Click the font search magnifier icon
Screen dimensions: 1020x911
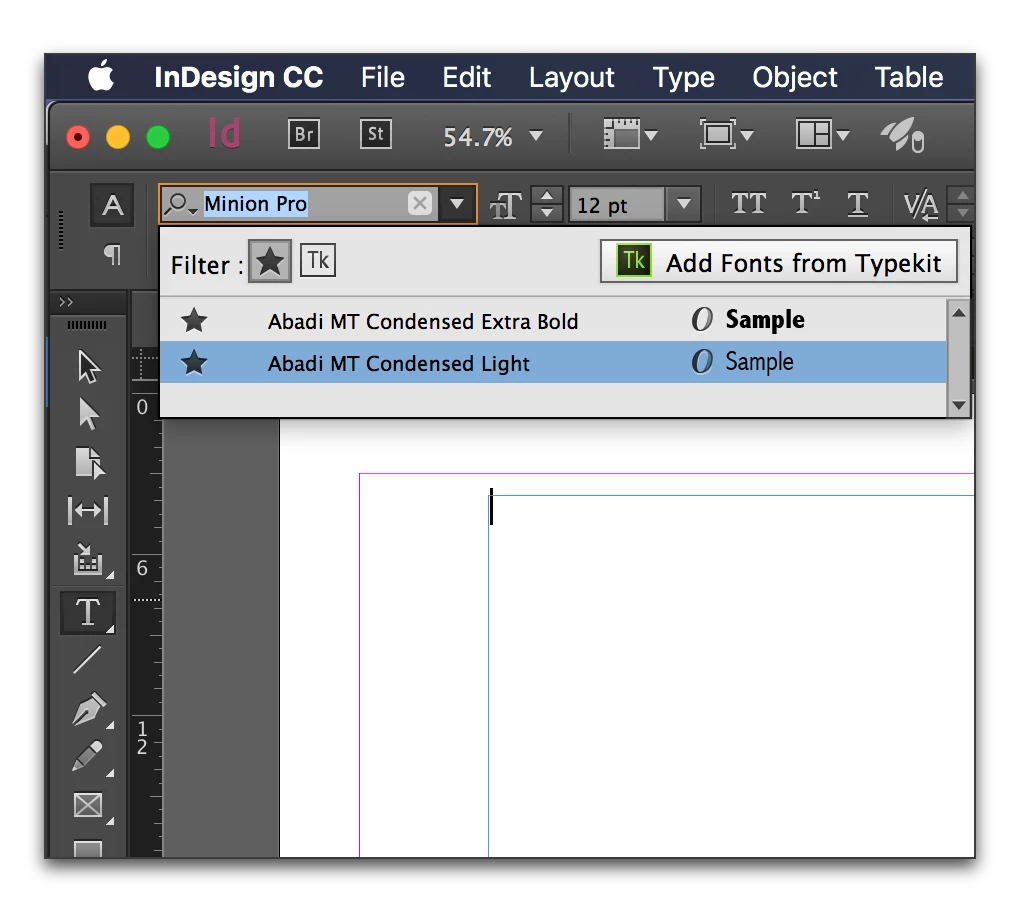[180, 204]
